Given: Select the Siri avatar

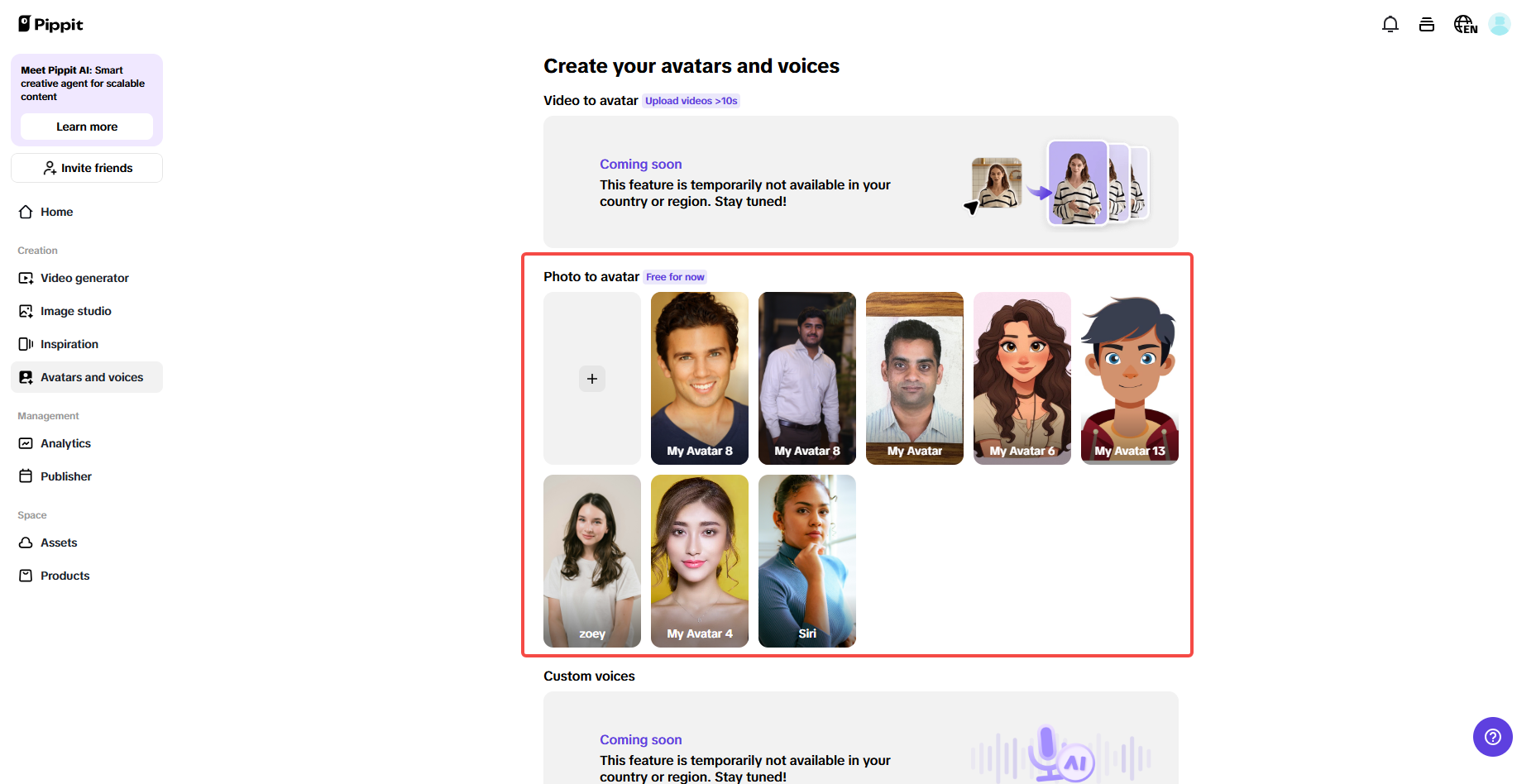Looking at the screenshot, I should point(807,561).
